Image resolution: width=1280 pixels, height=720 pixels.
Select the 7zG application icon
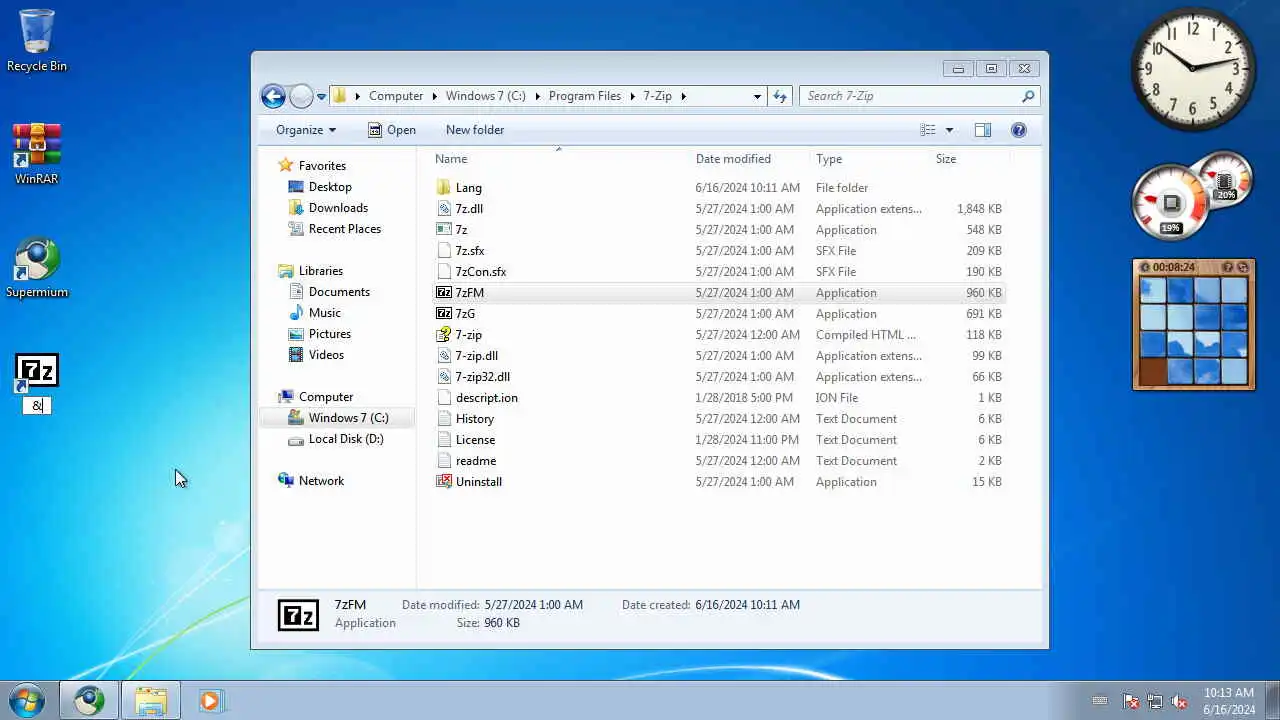point(444,314)
